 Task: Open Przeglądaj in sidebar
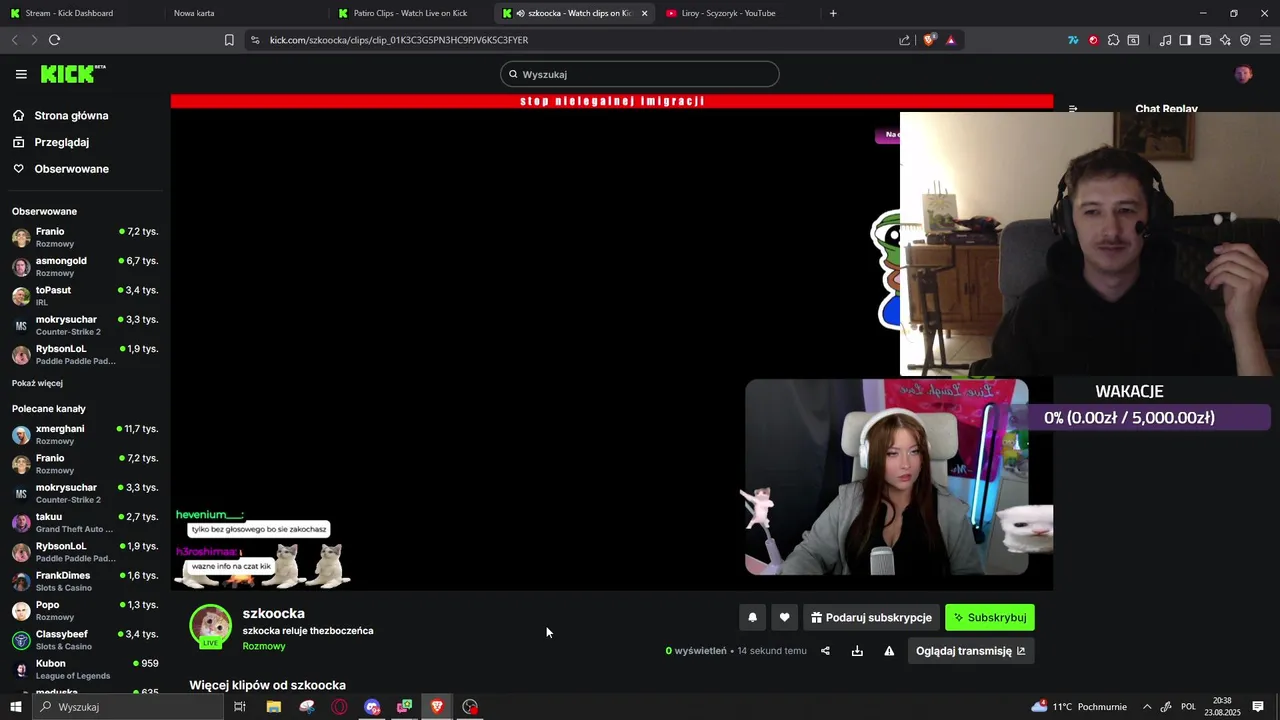(61, 142)
